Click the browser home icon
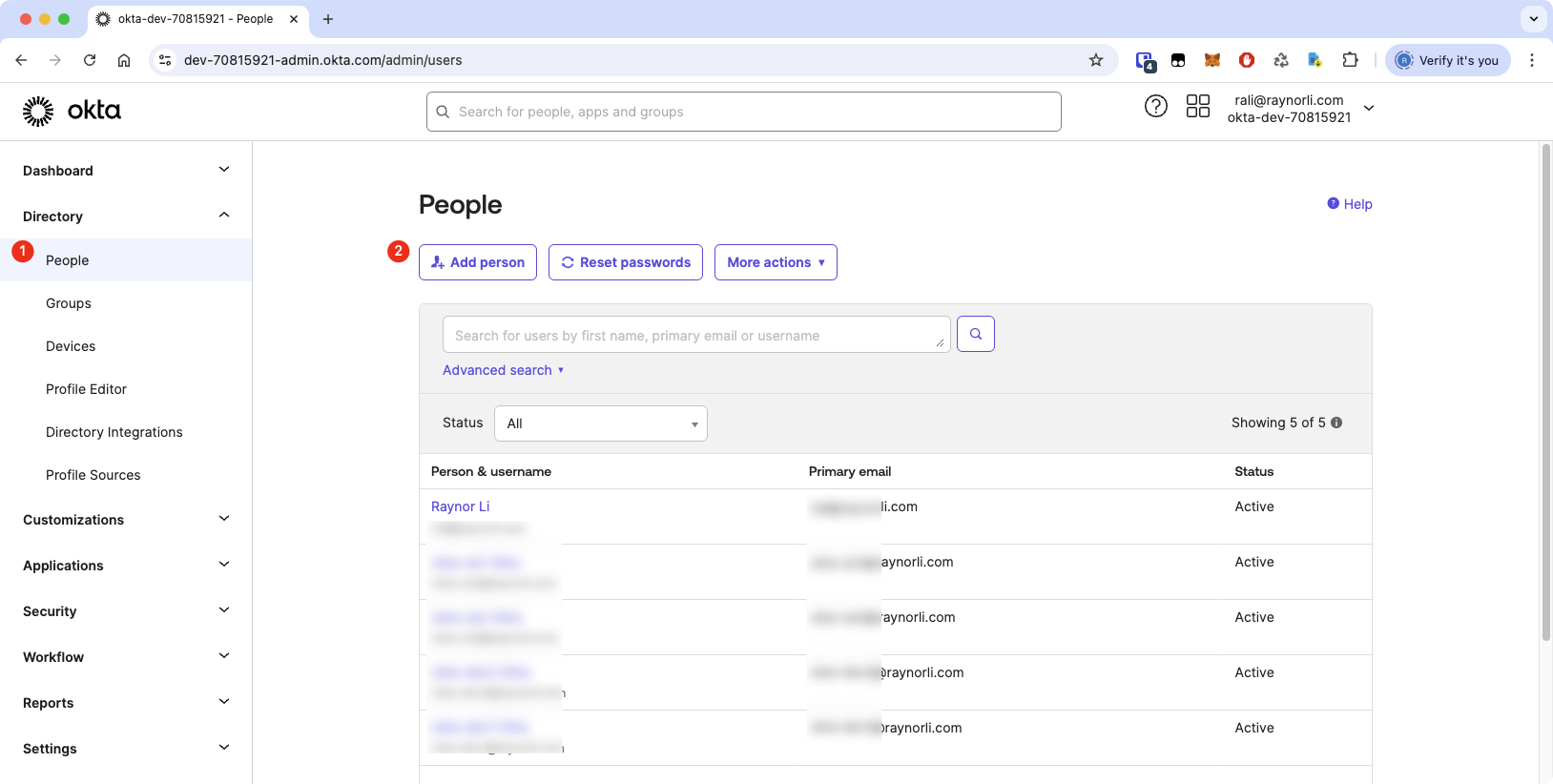Screen dimensions: 1553x784 pyautogui.click(x=124, y=60)
